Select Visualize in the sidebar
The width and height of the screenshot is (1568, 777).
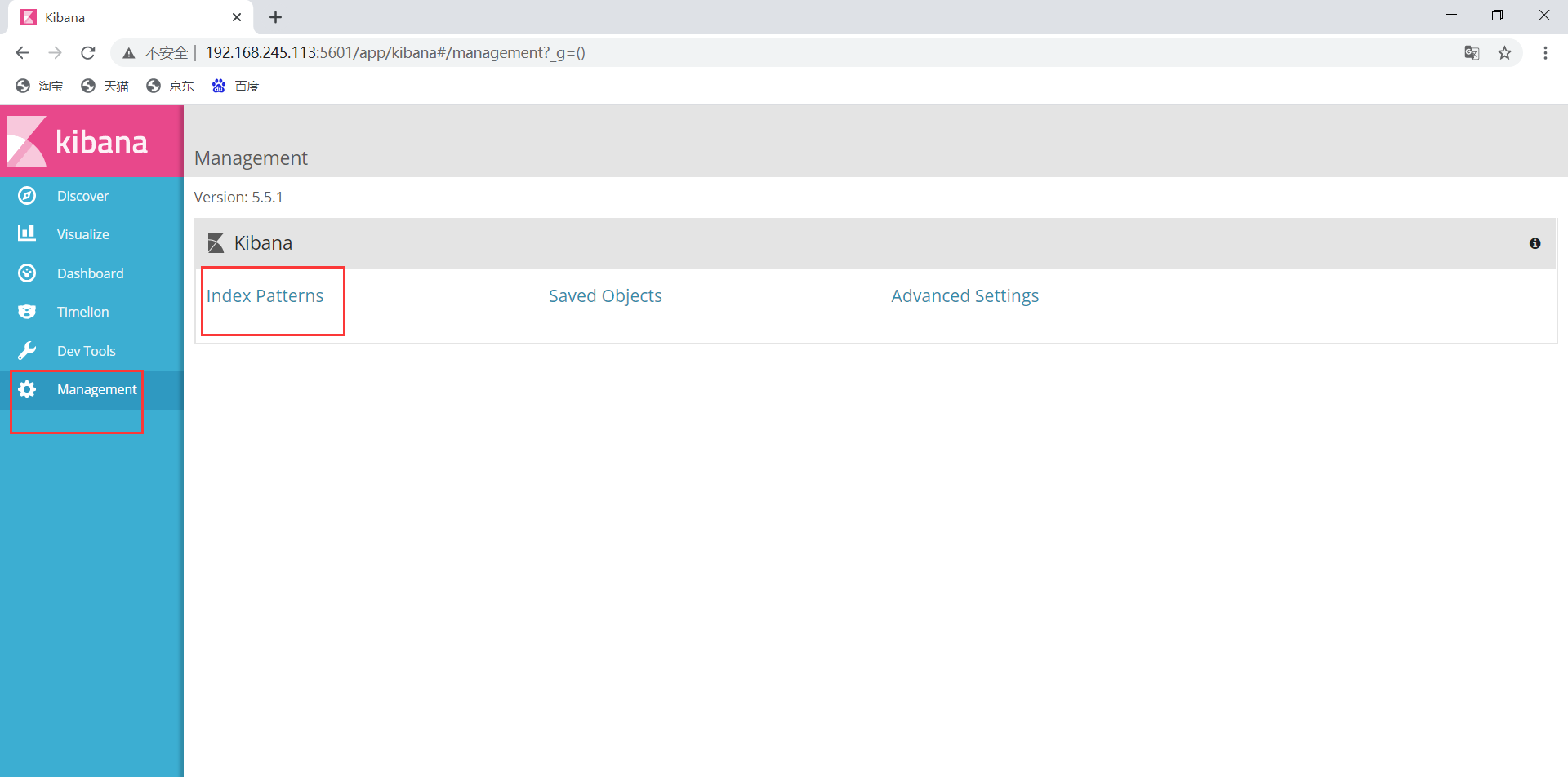[x=91, y=234]
